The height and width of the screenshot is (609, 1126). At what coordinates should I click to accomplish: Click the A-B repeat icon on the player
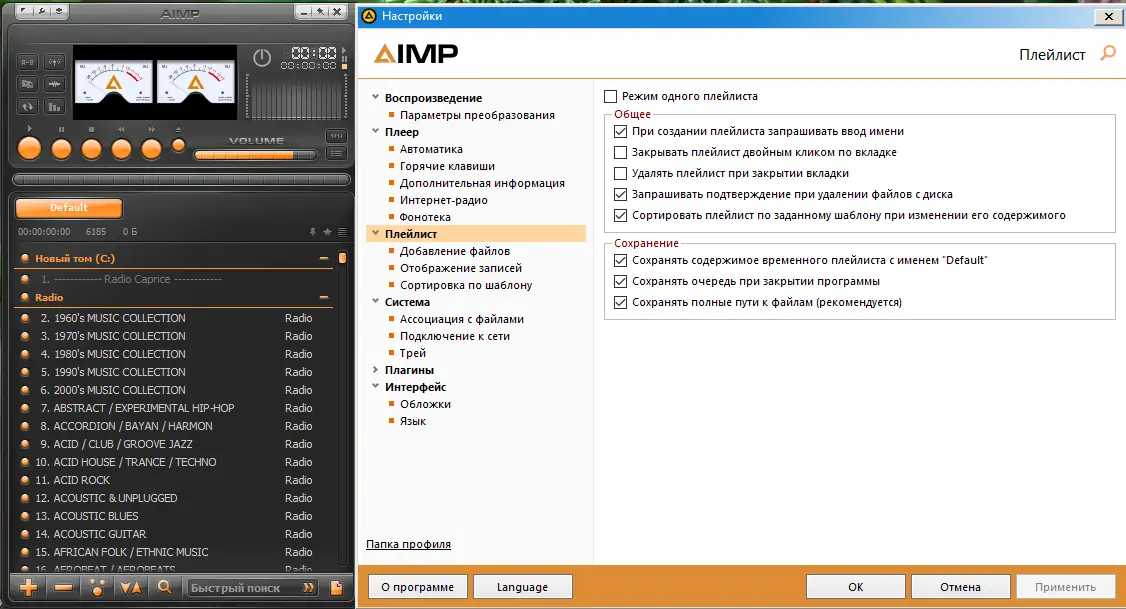click(27, 62)
